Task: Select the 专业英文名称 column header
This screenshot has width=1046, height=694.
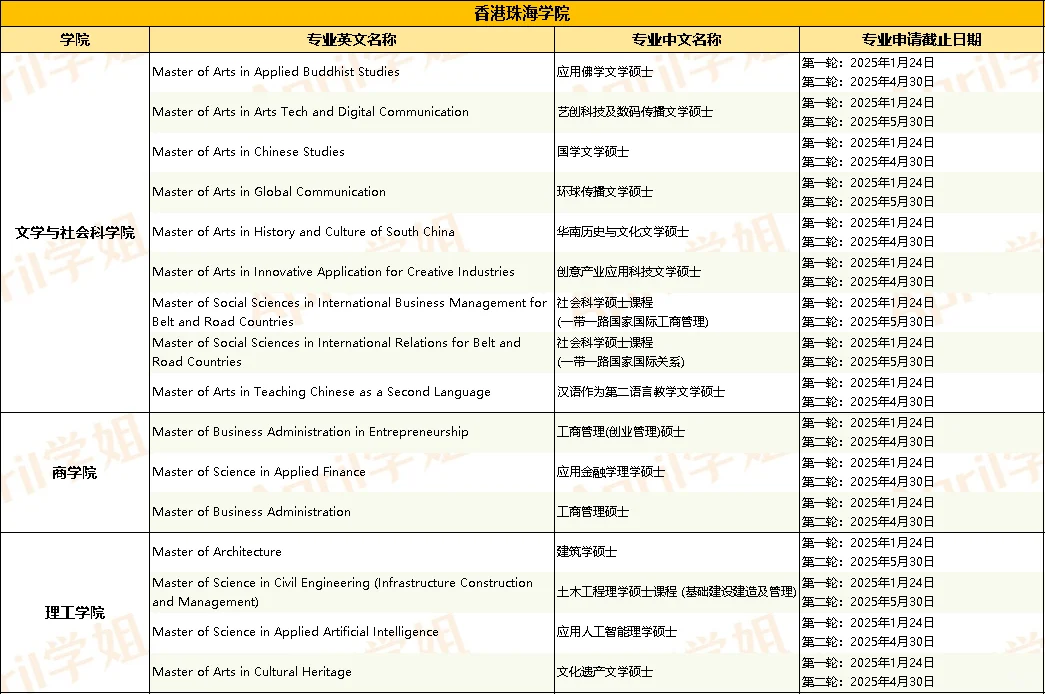Action: pos(352,39)
